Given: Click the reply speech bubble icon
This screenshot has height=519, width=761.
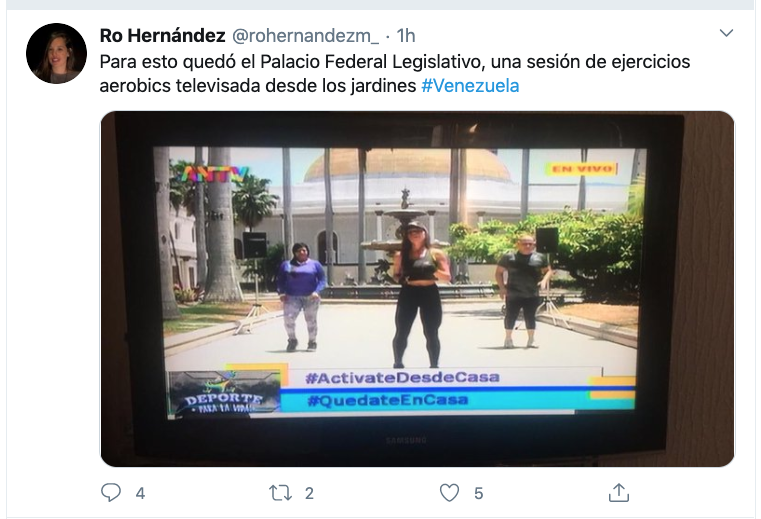Looking at the screenshot, I should (x=111, y=492).
